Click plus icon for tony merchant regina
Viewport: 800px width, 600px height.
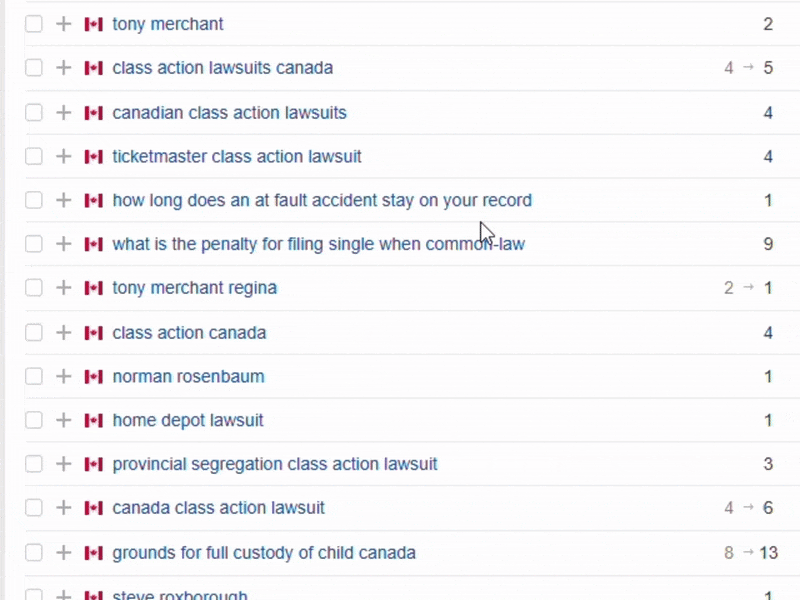63,288
